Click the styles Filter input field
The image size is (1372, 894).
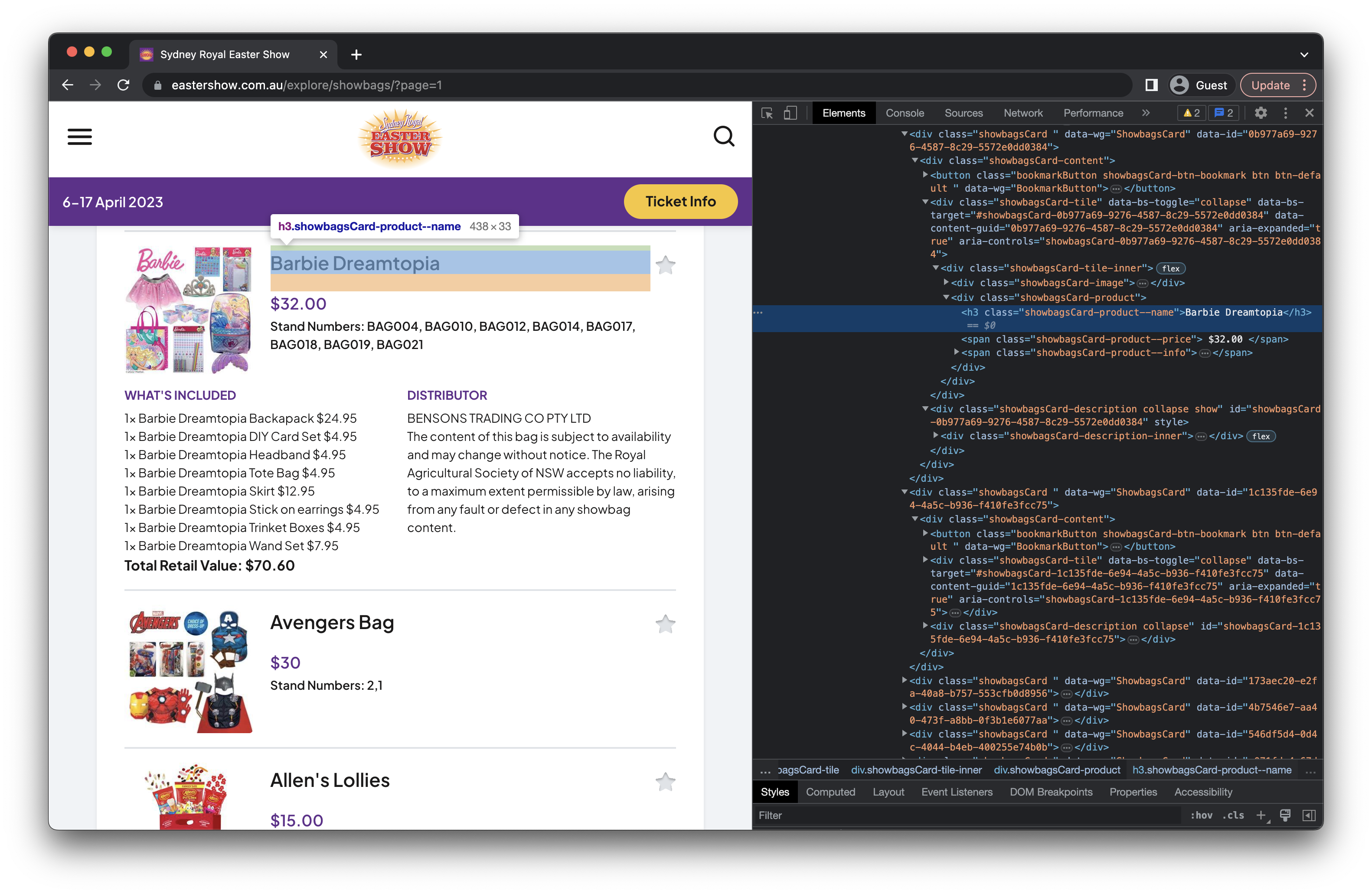point(968,815)
